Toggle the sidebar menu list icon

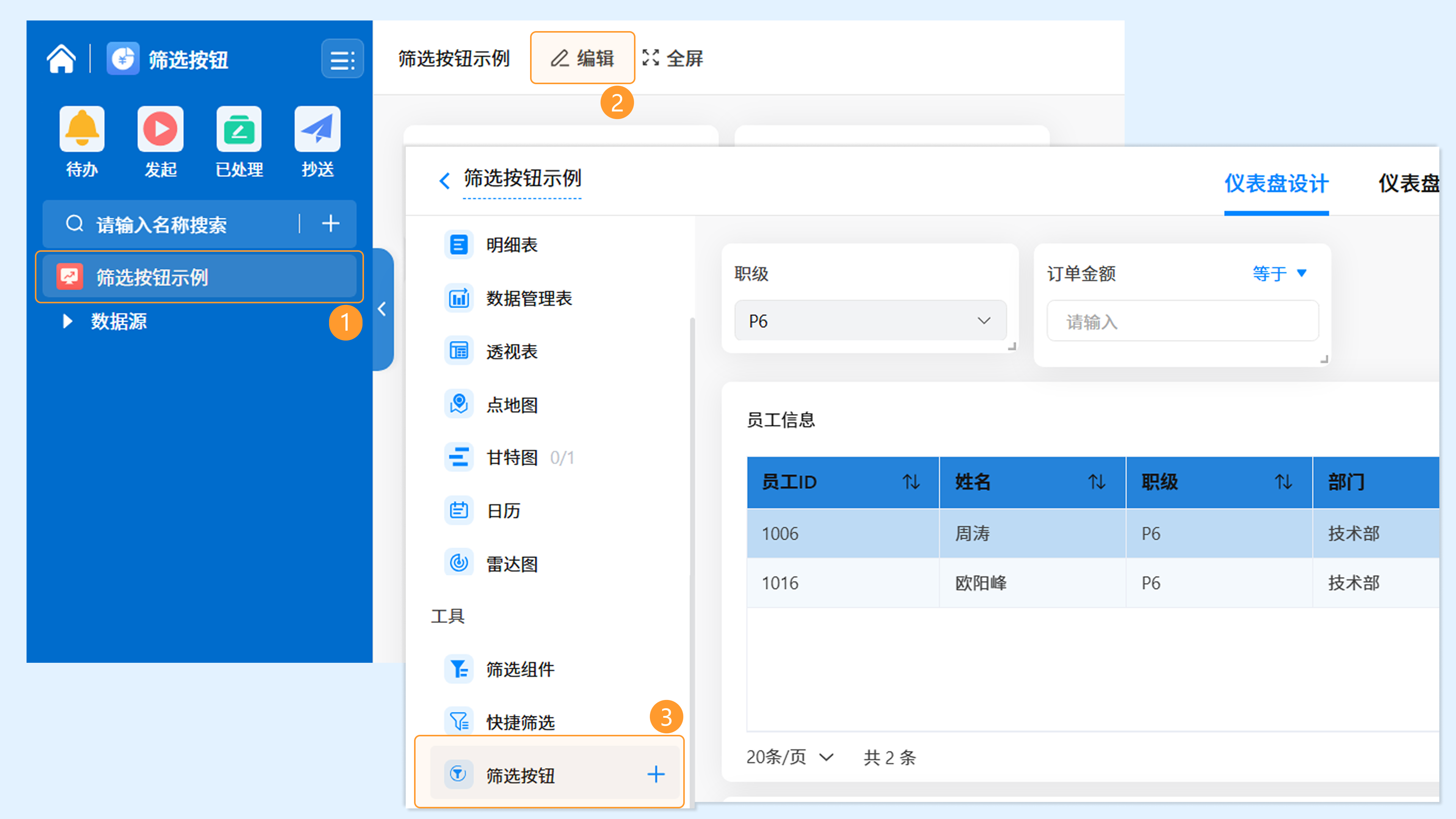pyautogui.click(x=342, y=59)
